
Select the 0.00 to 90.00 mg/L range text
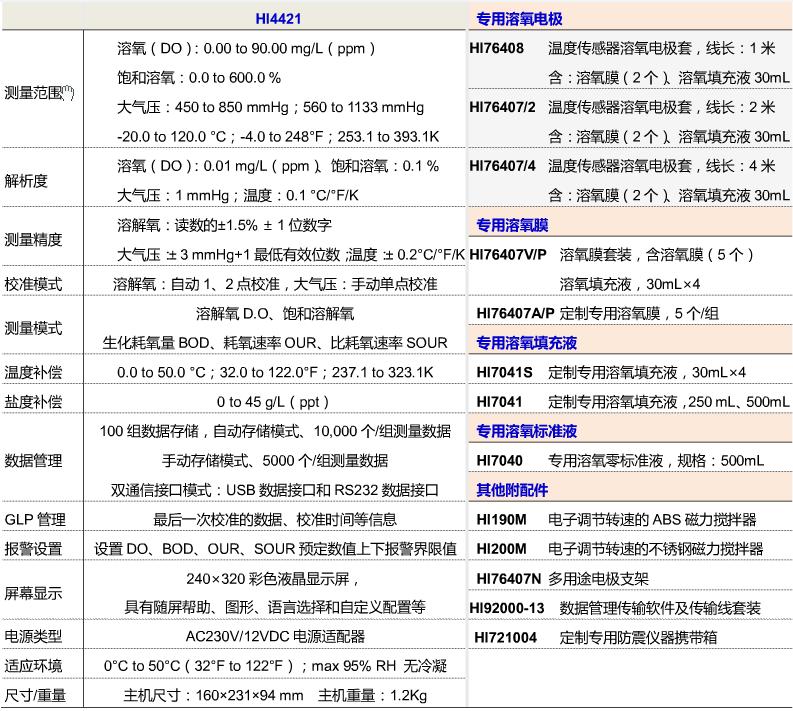tap(246, 49)
